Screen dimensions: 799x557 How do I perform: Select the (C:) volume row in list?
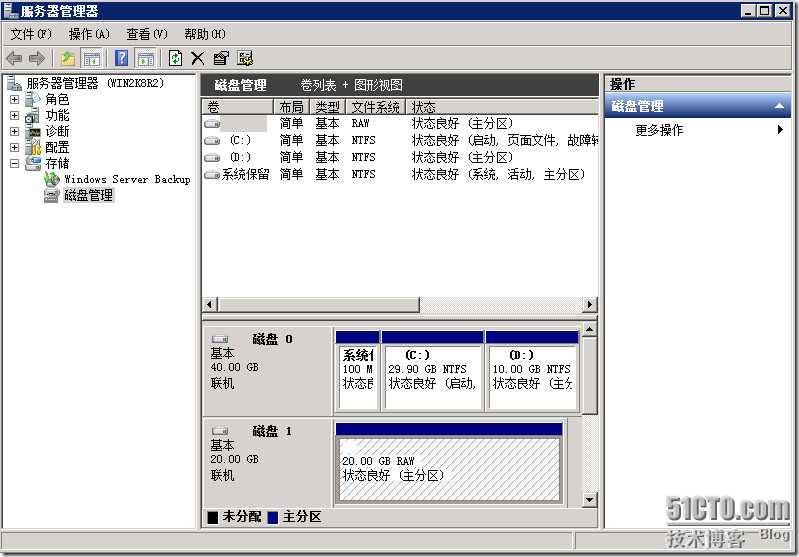pos(400,140)
